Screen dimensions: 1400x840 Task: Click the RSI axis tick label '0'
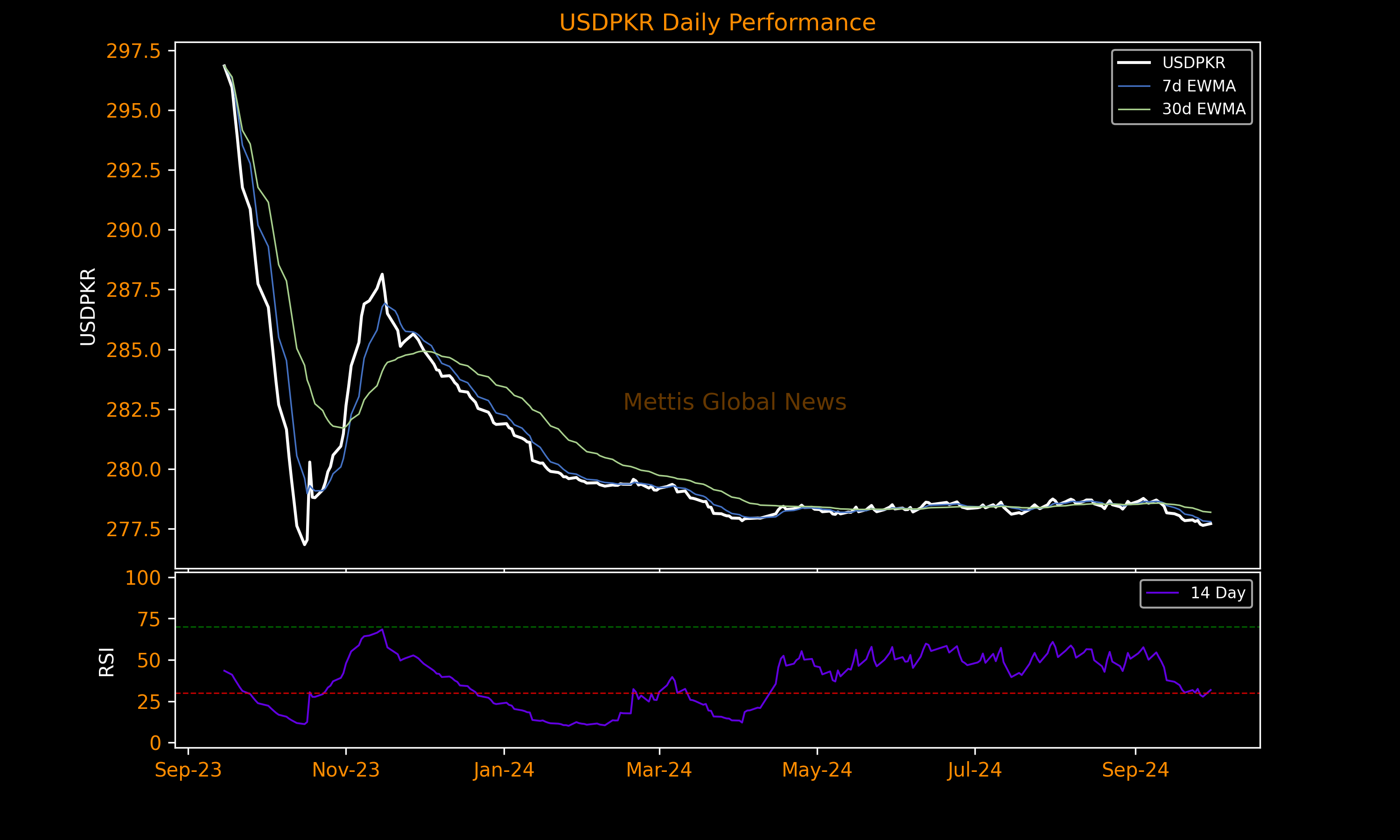point(155,742)
